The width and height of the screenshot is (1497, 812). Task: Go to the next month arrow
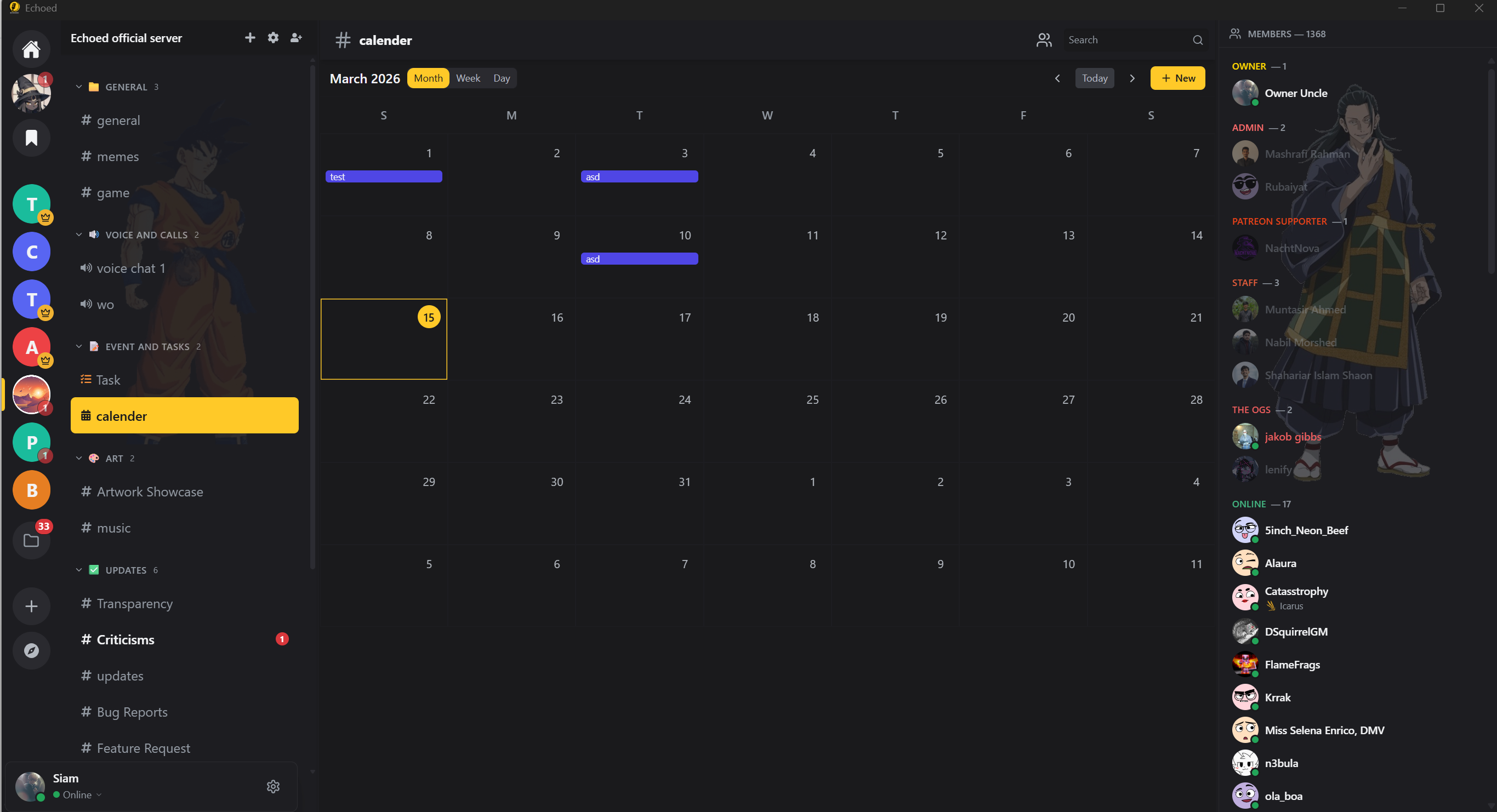pyautogui.click(x=1131, y=78)
